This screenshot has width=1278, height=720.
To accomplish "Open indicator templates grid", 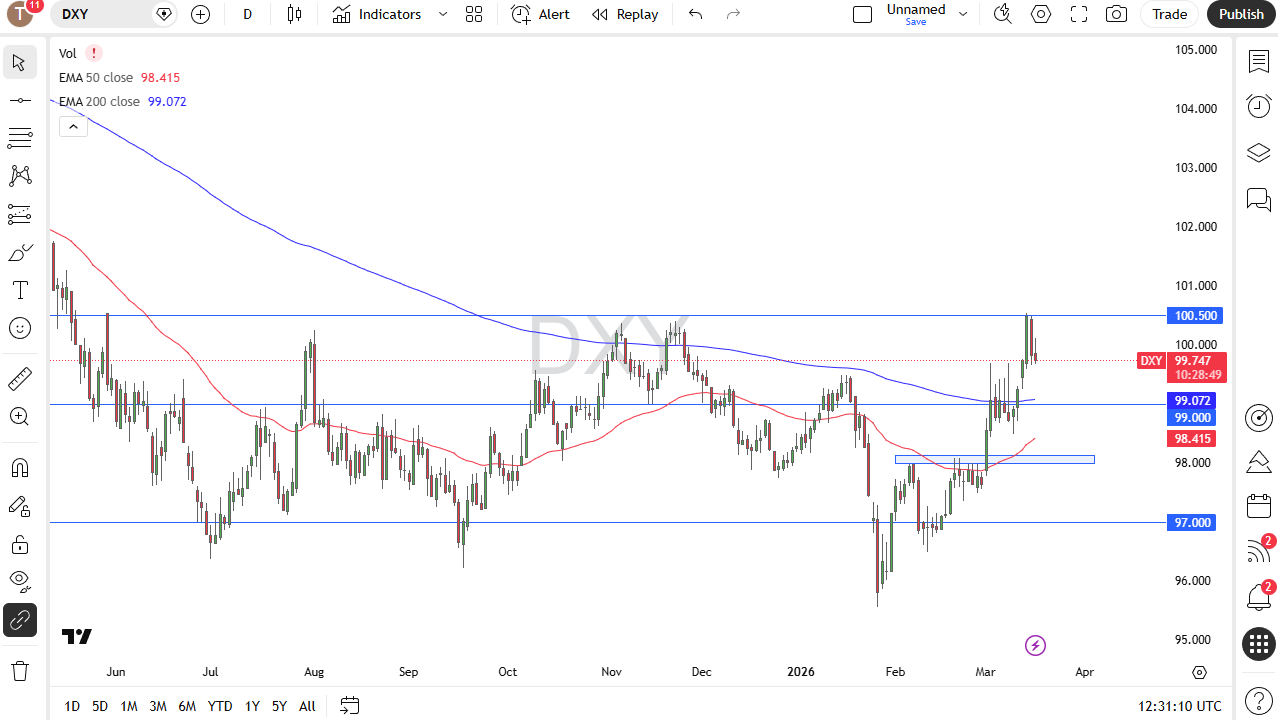I will tap(474, 14).
